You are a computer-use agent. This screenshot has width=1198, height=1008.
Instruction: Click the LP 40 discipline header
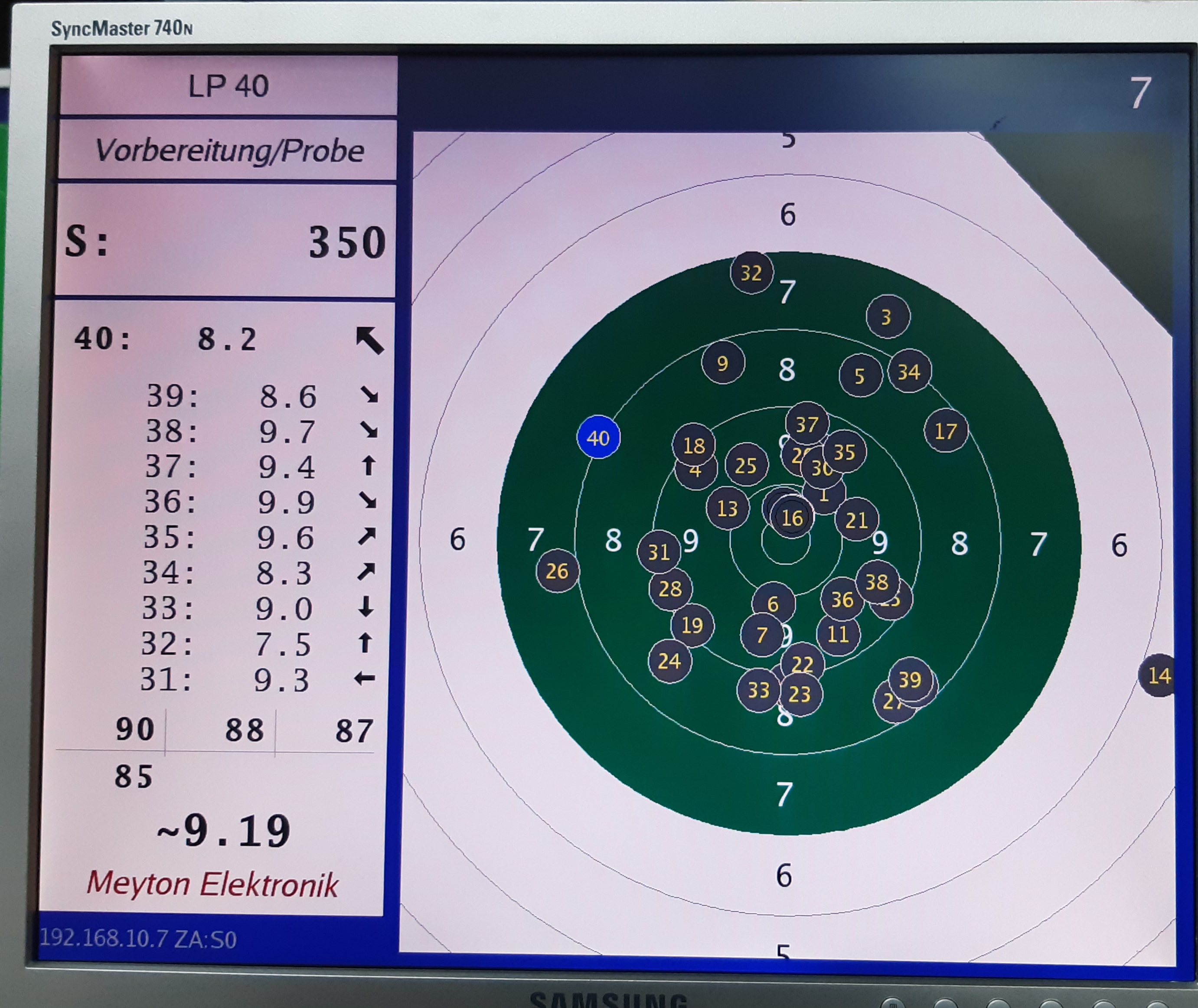click(x=229, y=86)
